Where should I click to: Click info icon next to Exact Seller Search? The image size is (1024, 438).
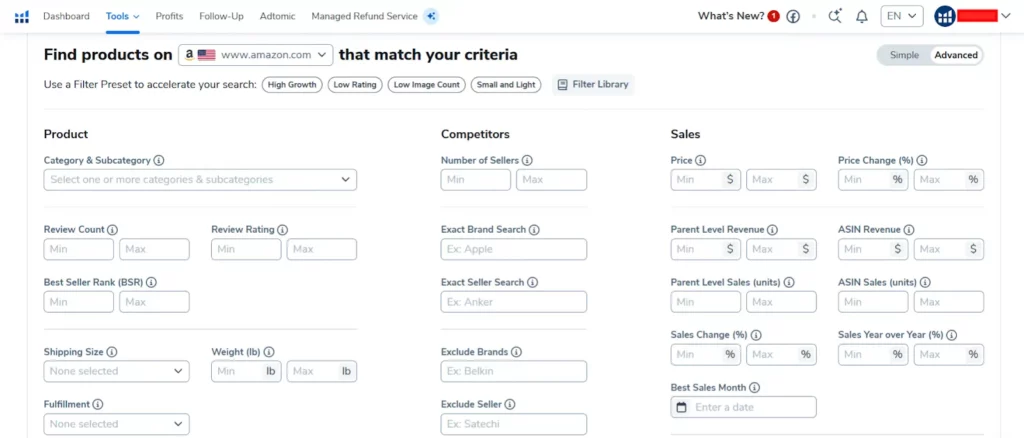coord(533,282)
